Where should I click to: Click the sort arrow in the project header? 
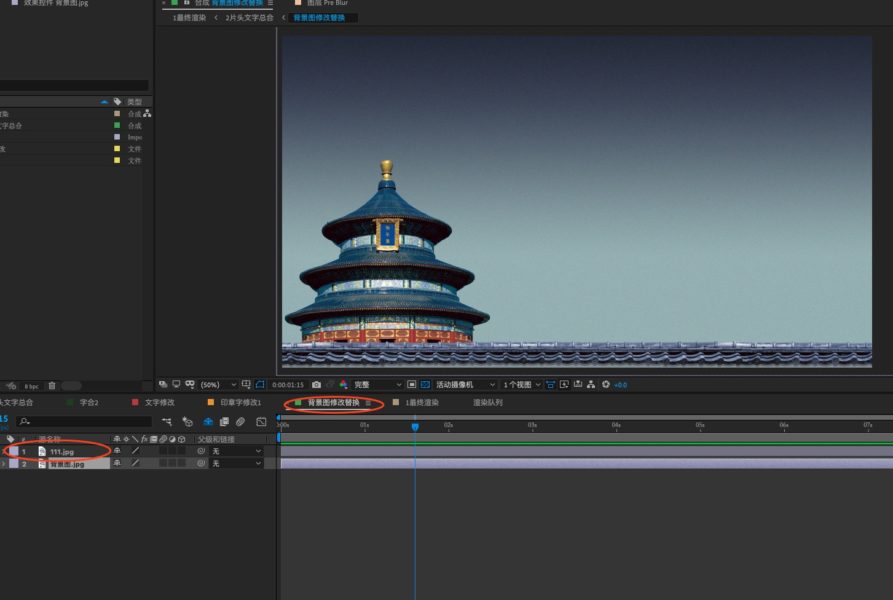point(104,102)
